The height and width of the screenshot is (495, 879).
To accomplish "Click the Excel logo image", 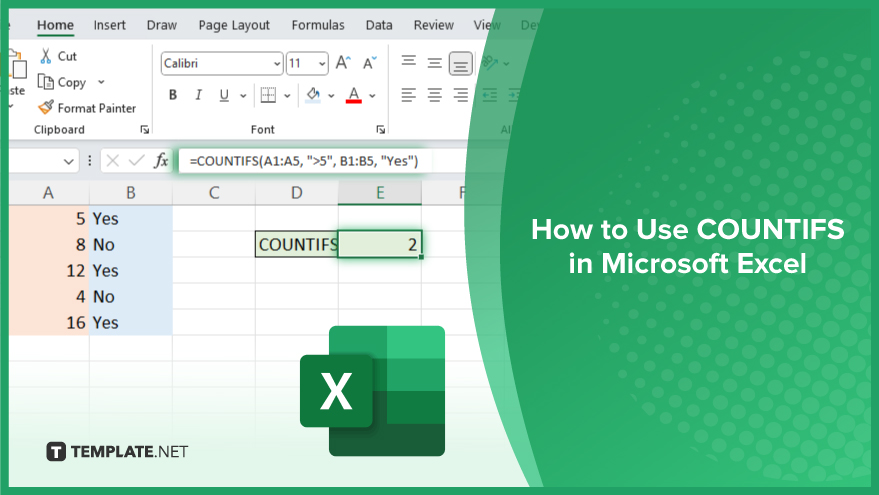I will (x=373, y=391).
